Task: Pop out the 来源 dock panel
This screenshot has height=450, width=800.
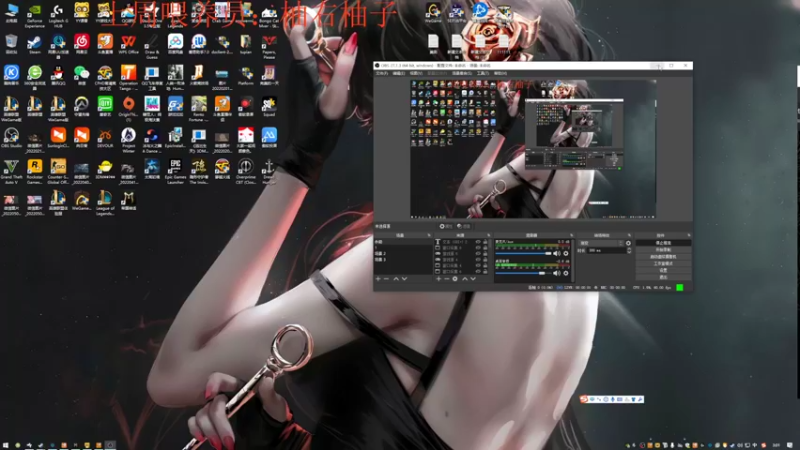Action: tap(489, 235)
